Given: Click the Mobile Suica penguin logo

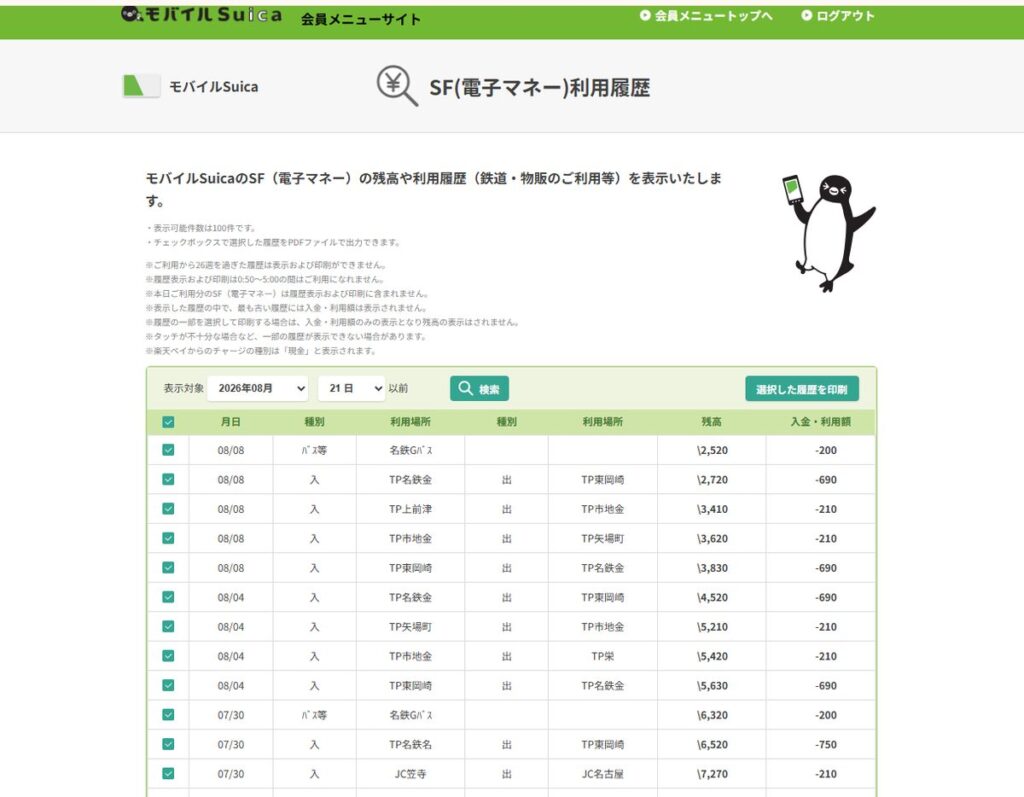Looking at the screenshot, I should [202, 14].
